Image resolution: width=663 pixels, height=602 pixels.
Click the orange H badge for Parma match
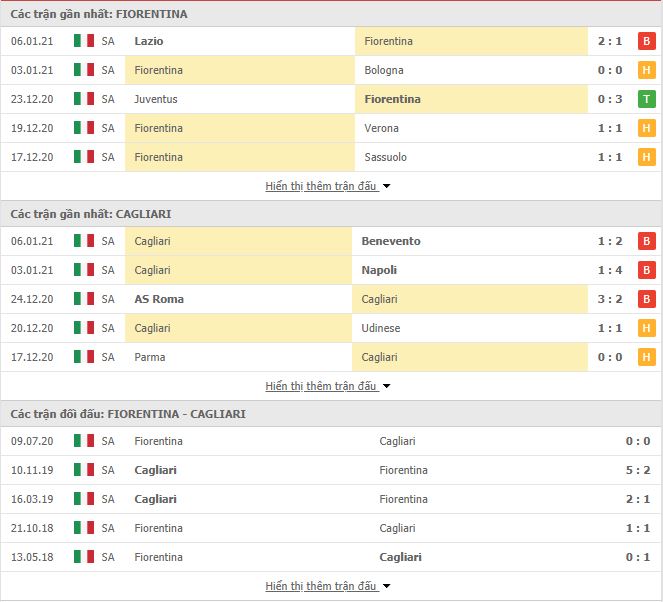(x=647, y=357)
